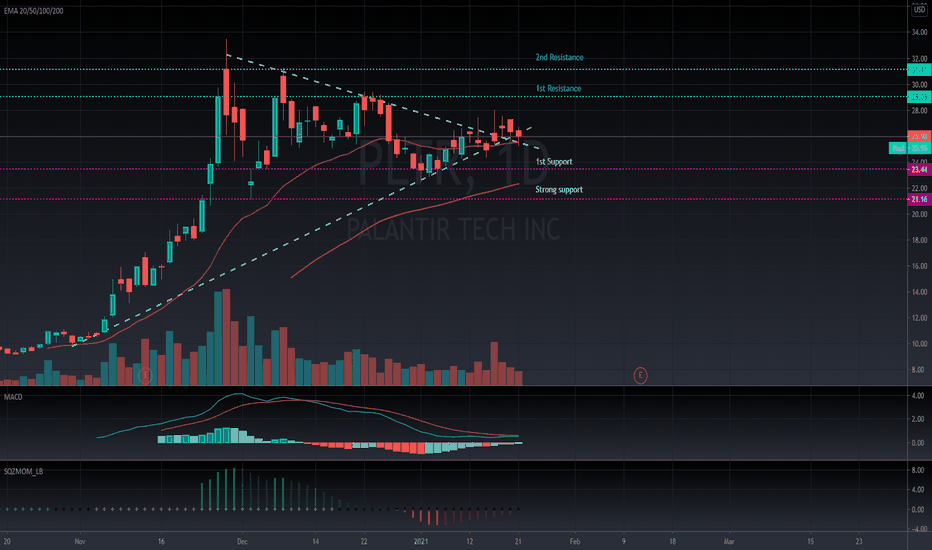Select the SQZMOM_LB indicator label
Viewport: 932px width, 550px height.
coord(23,472)
